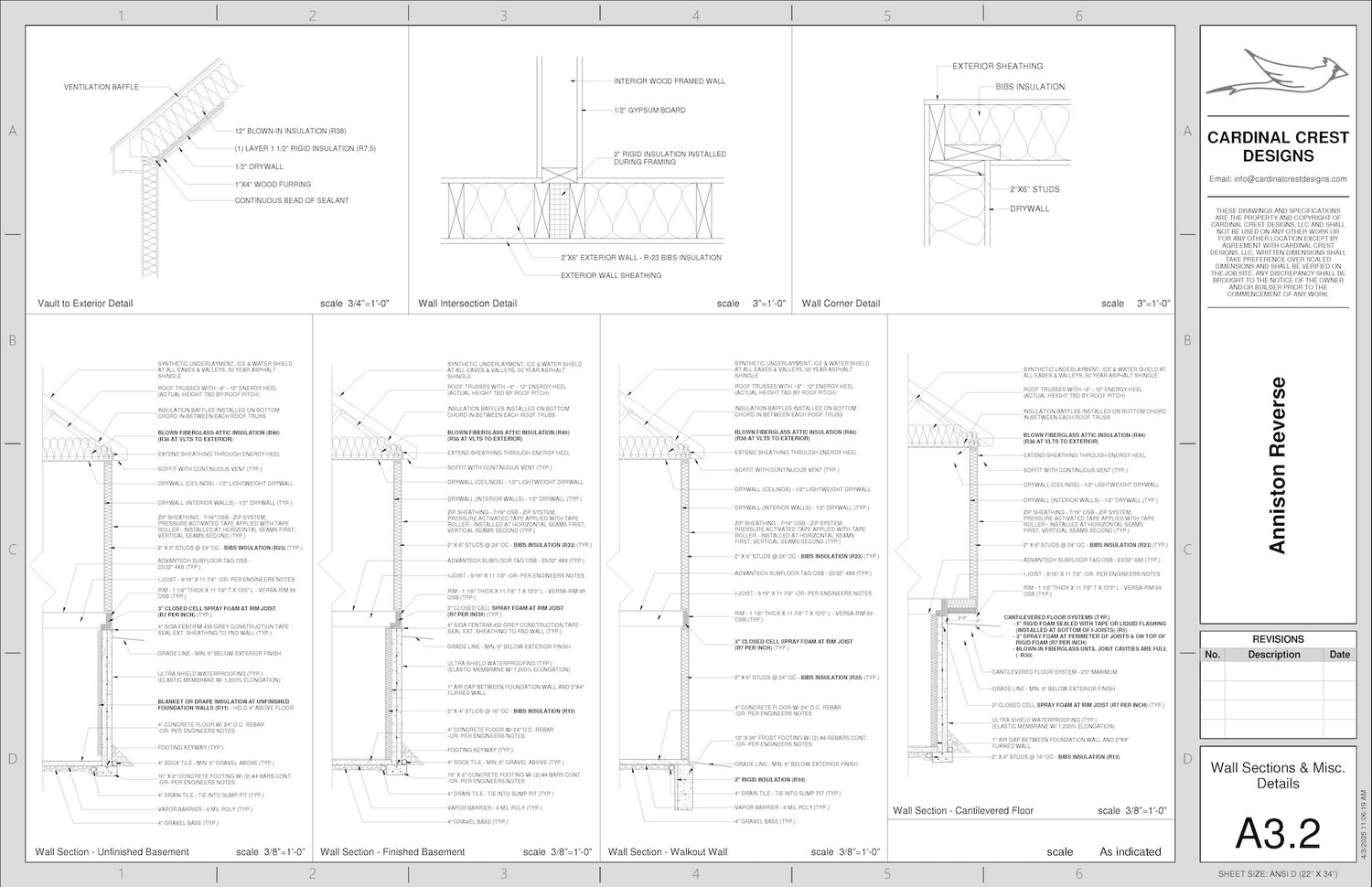Select the Wall Intersection Detail title
1372x887 pixels.
(x=467, y=304)
